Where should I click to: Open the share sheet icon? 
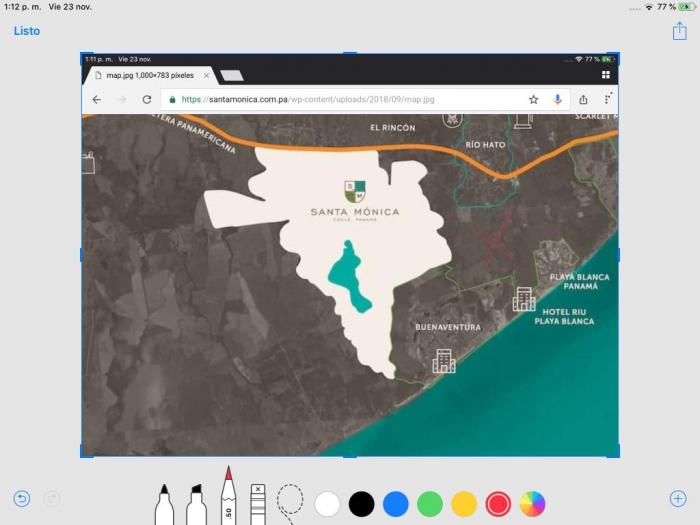pos(679,31)
